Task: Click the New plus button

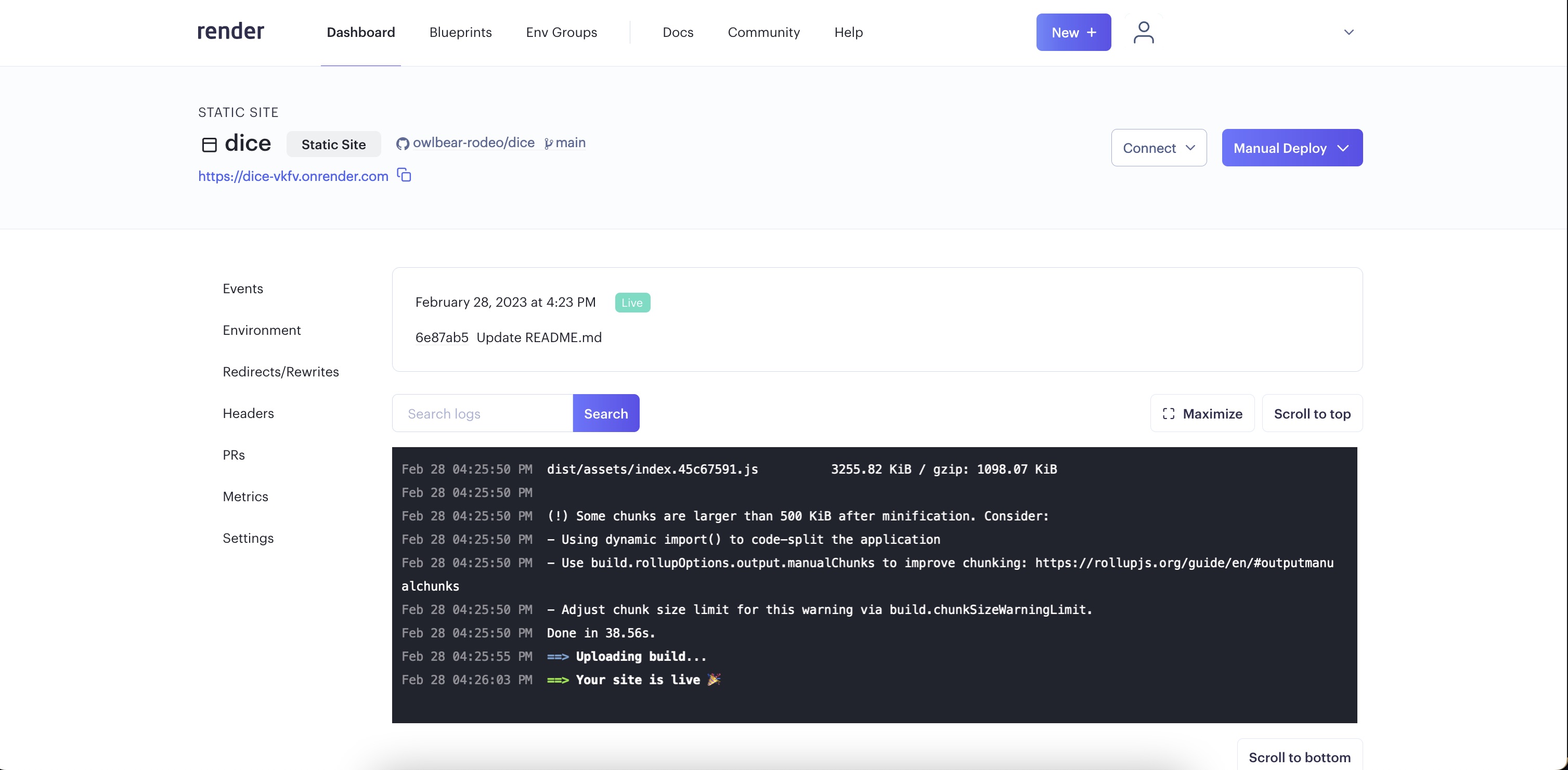Action: point(1073,32)
